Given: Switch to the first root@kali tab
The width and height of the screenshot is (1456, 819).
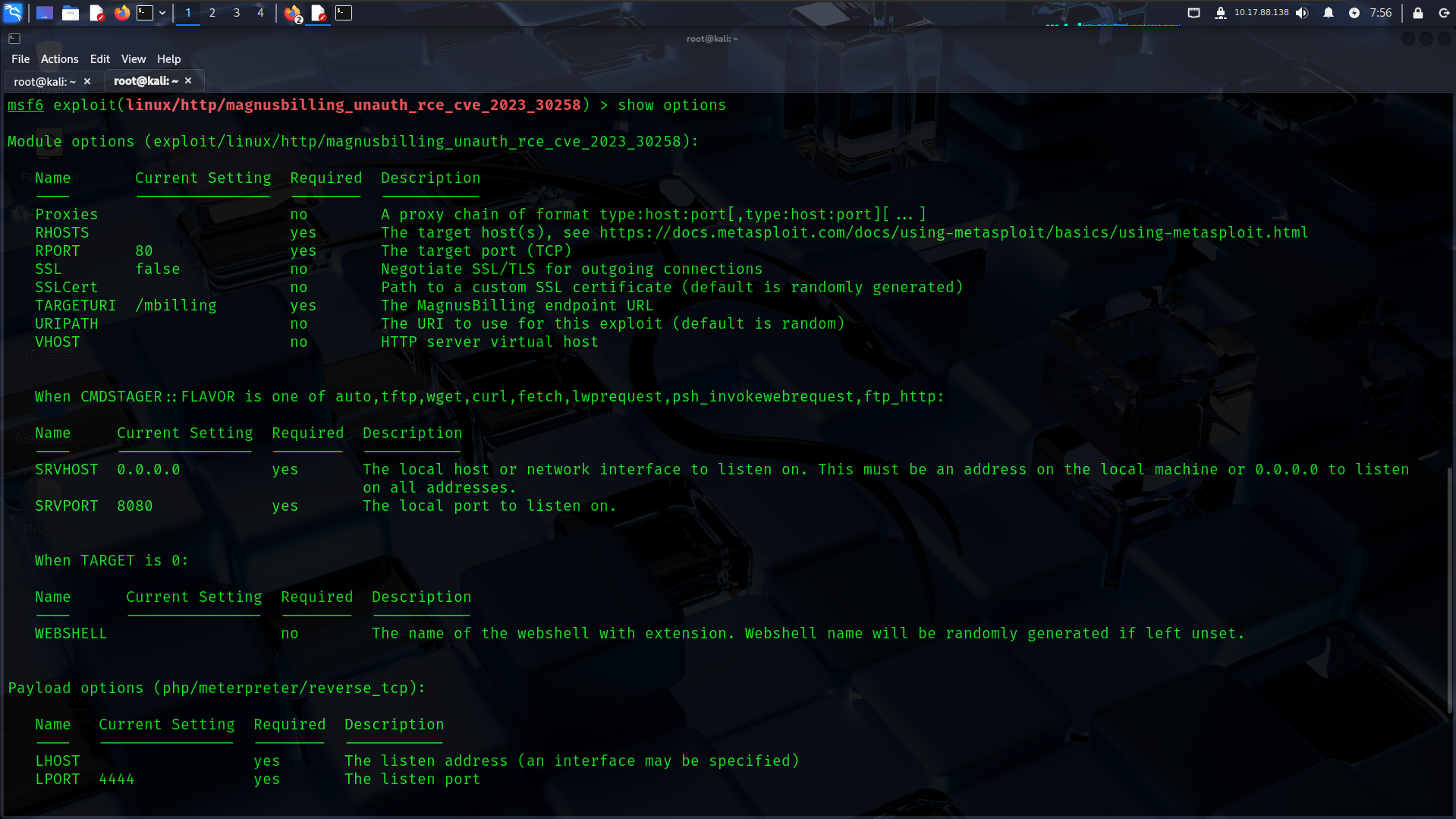Looking at the screenshot, I should click(x=45, y=81).
